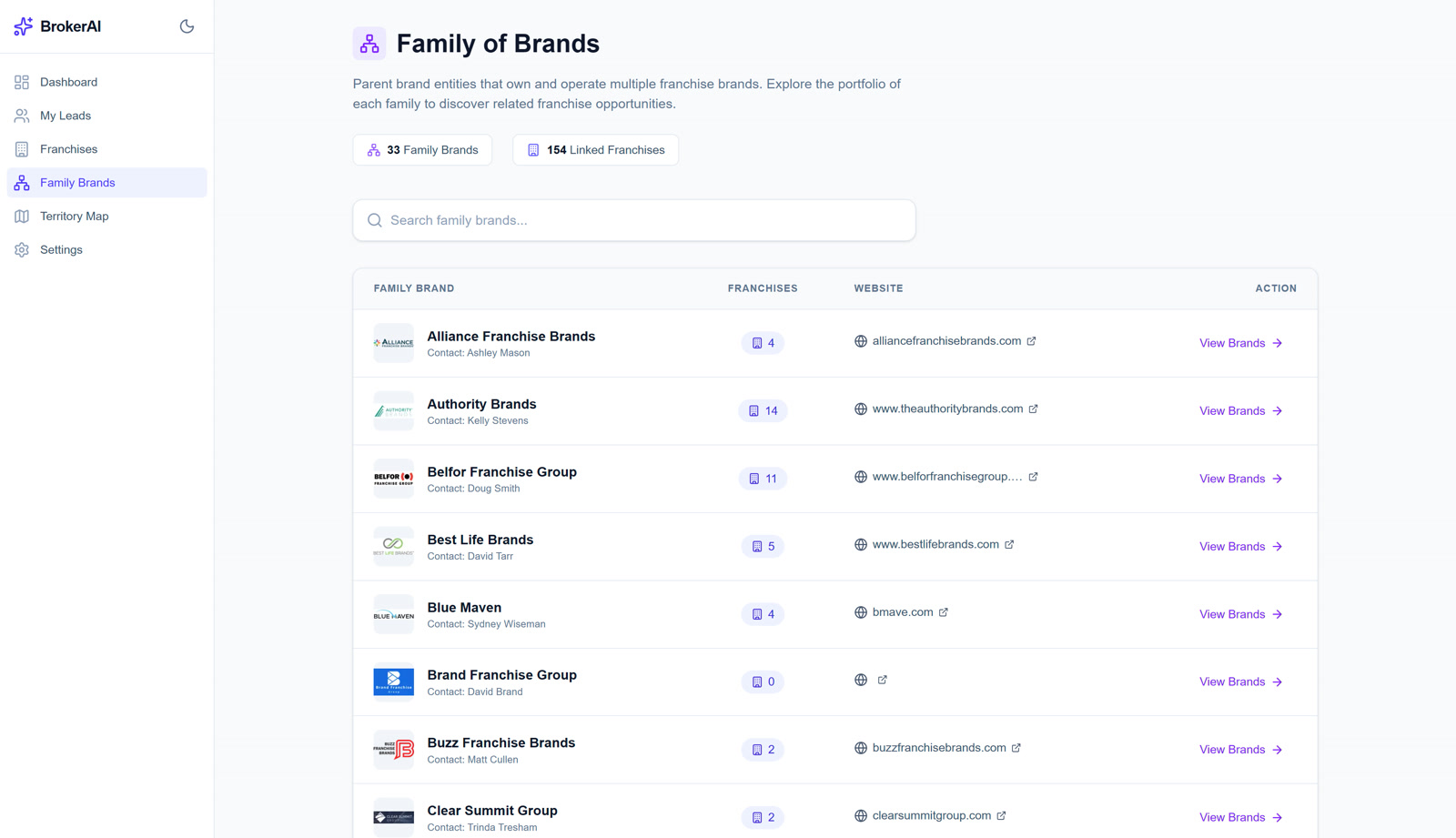Open Franchises from the sidebar
Screen dimensions: 1456x838
(x=68, y=149)
